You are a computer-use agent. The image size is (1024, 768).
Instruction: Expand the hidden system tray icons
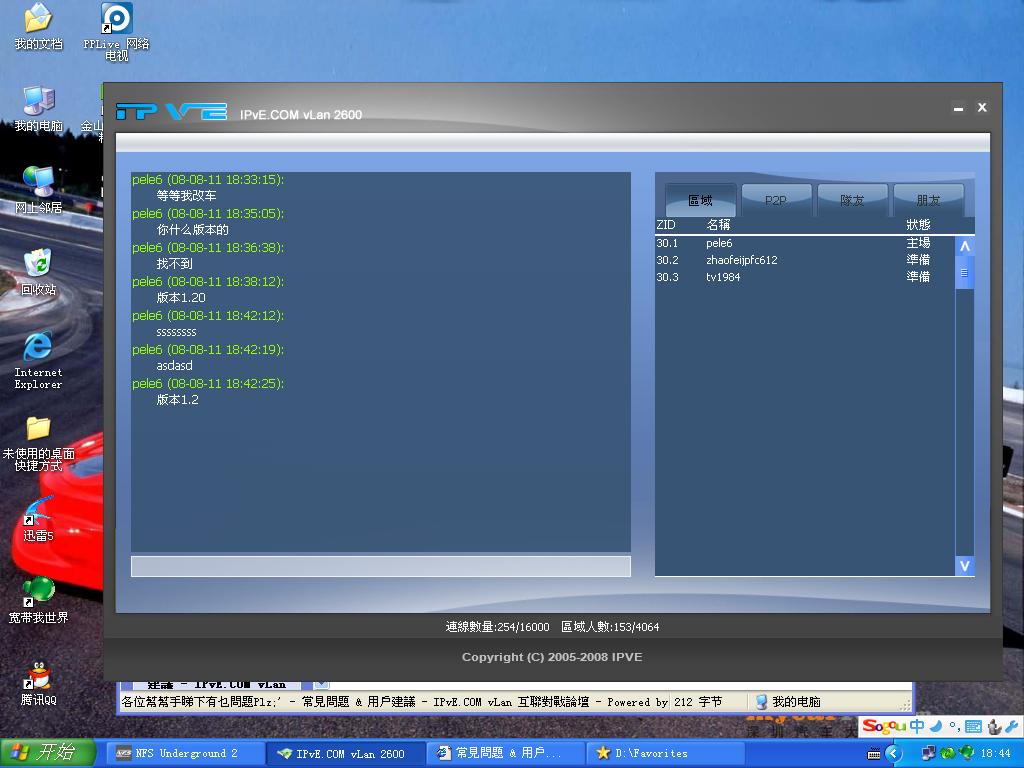(894, 753)
